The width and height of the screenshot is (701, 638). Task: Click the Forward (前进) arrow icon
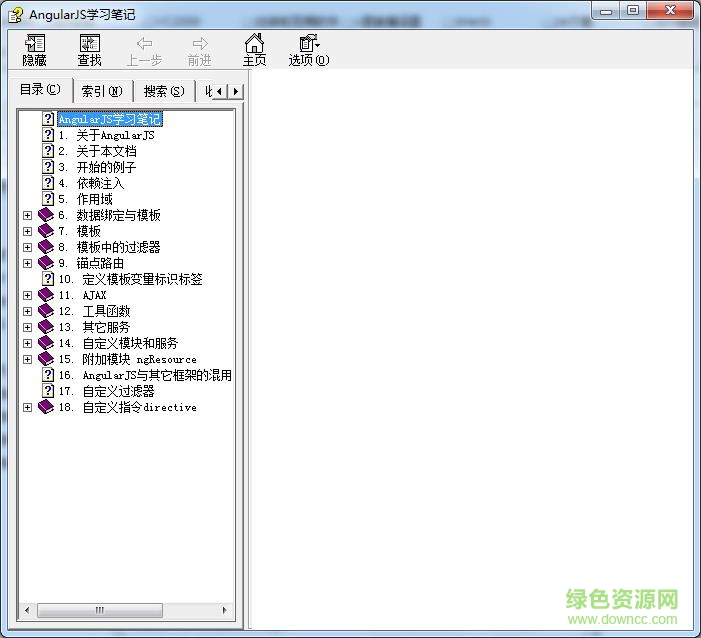(x=200, y=43)
